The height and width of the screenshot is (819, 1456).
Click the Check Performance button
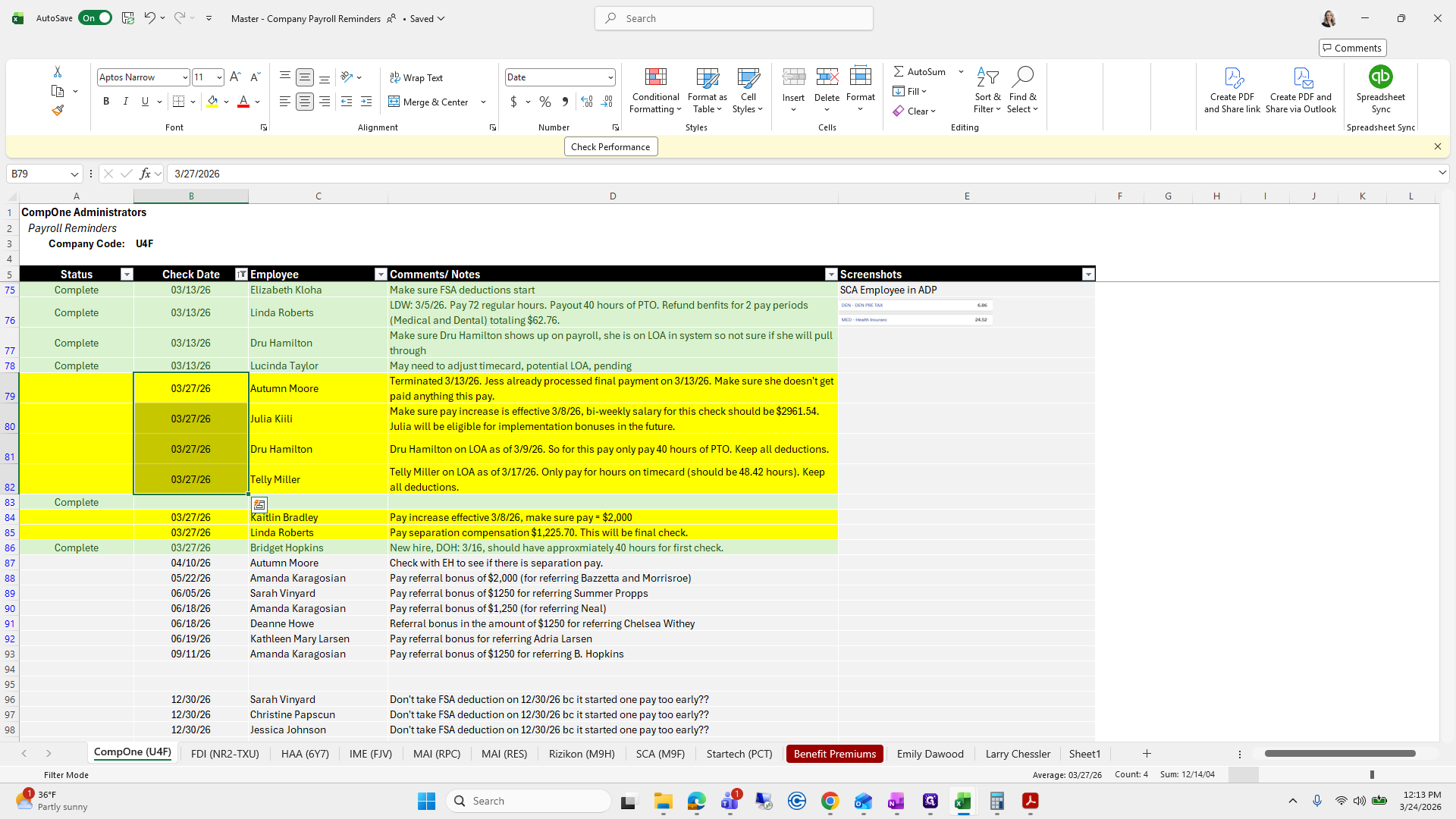point(610,147)
